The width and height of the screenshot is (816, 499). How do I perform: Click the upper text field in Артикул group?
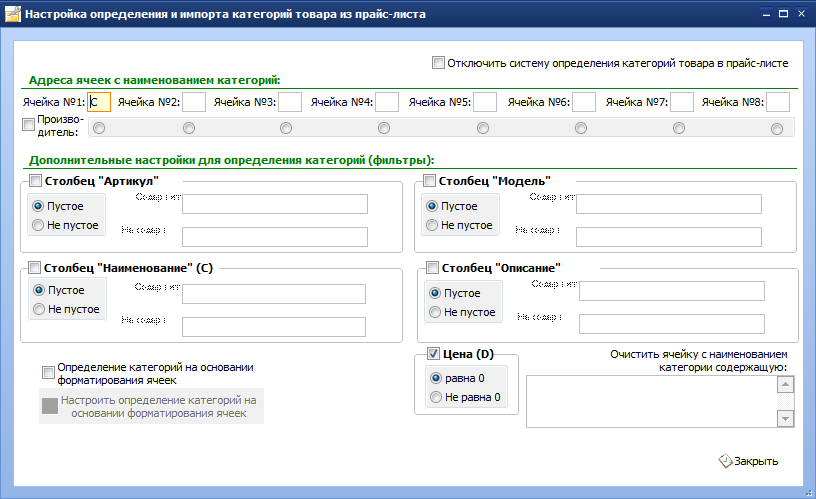275,204
